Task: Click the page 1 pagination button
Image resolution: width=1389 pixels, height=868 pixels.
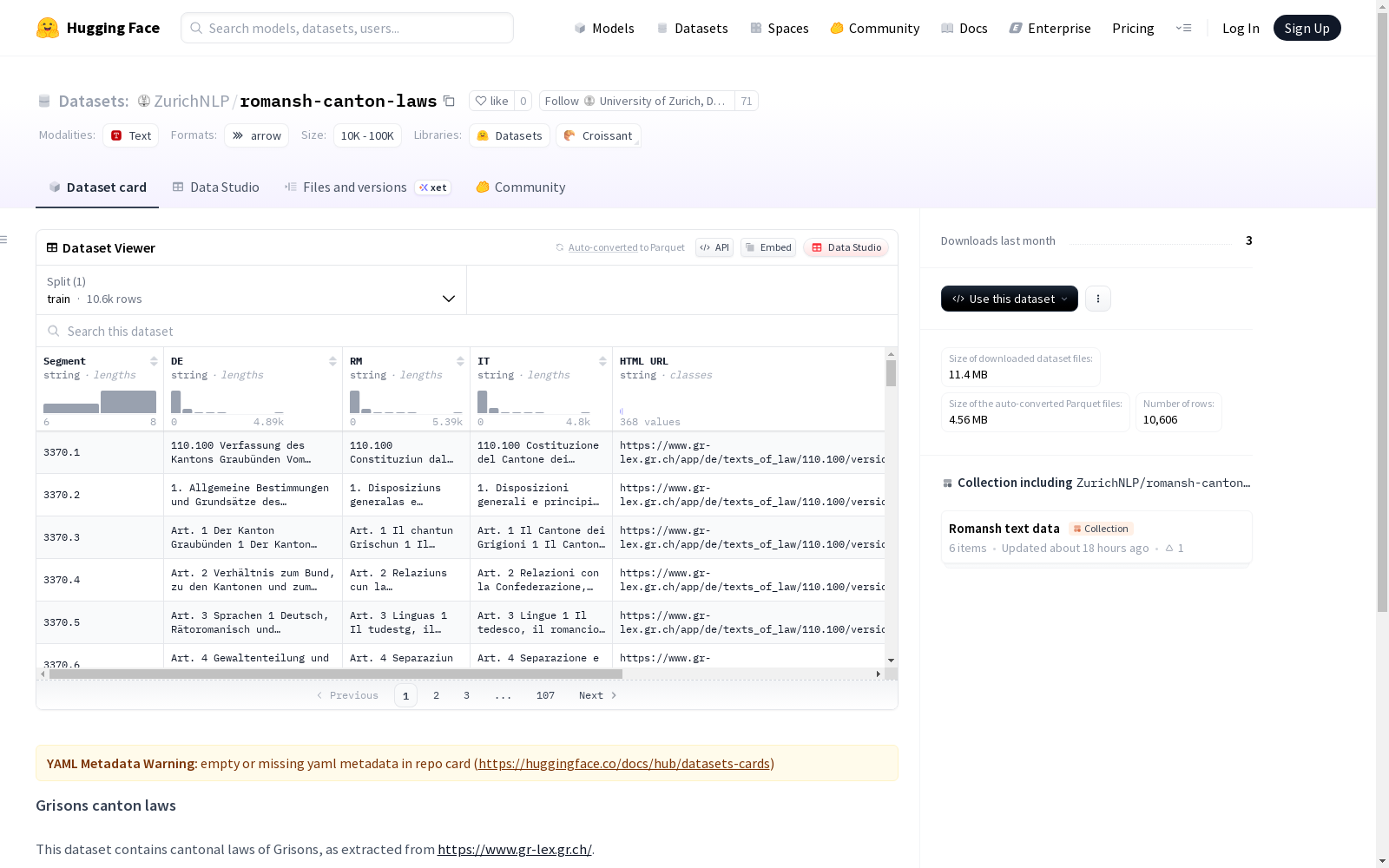Action: point(405,695)
